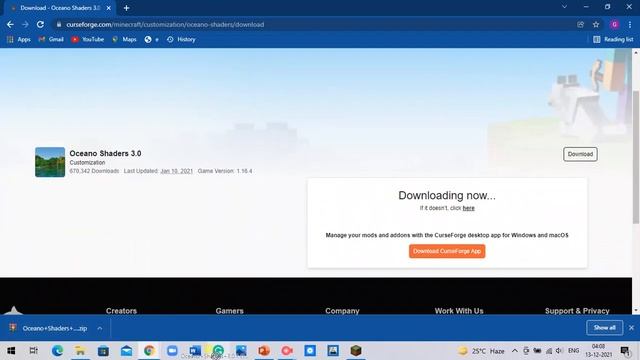Open the Maps bookmark
This screenshot has width=640, height=360.
[x=124, y=40]
